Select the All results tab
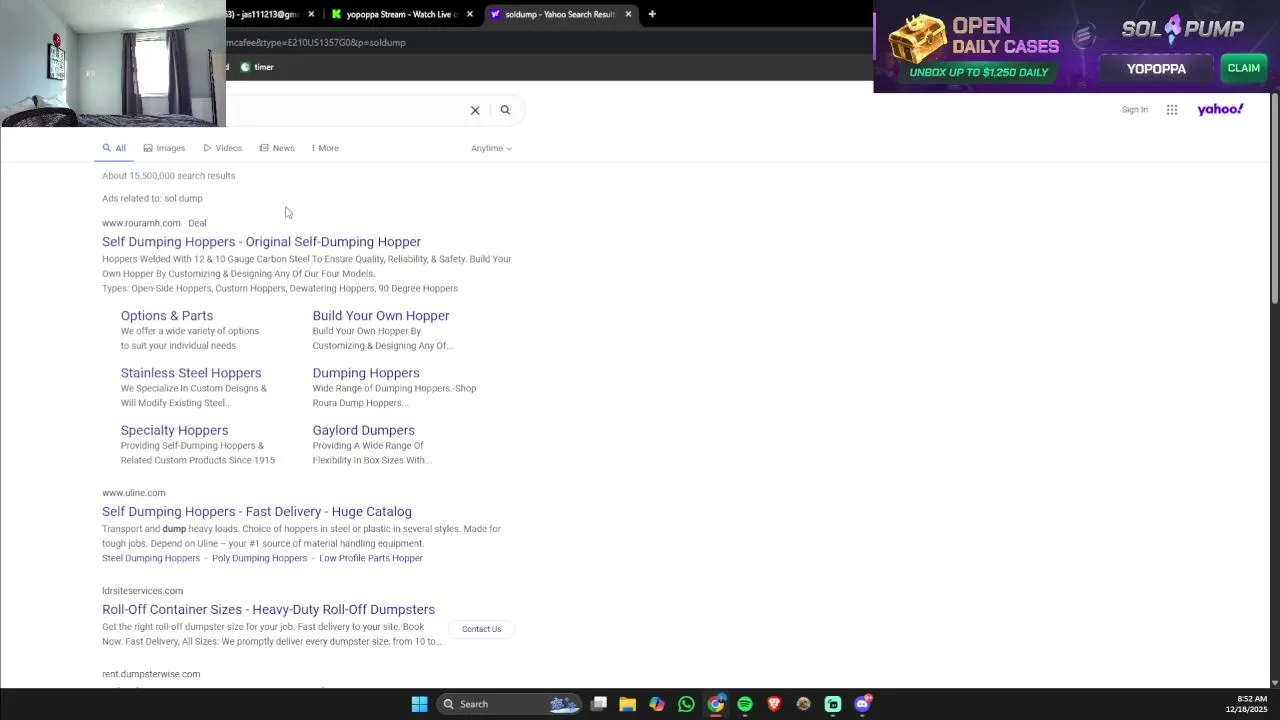1280x720 pixels. 114,148
